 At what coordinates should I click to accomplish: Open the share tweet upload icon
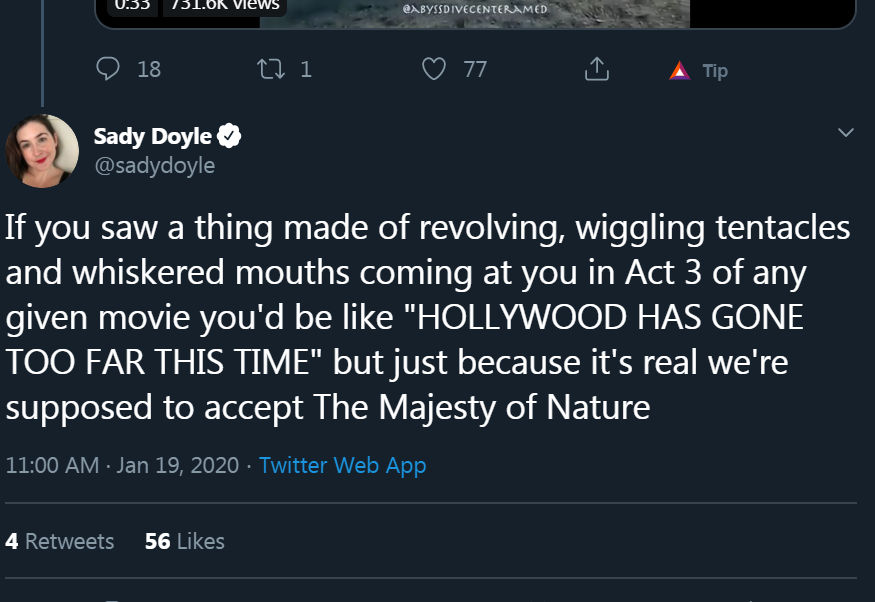coord(597,69)
